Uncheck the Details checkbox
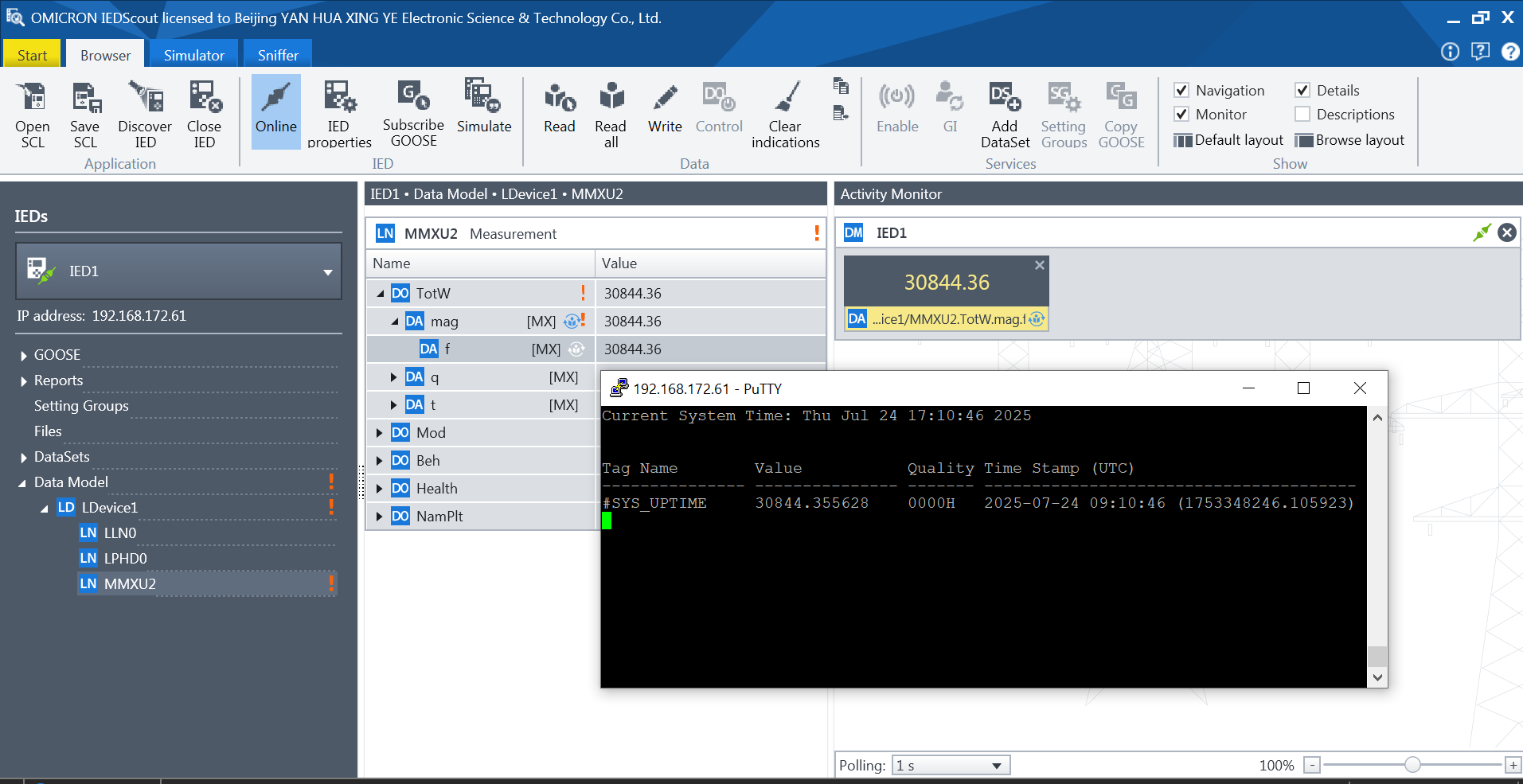This screenshot has height=784, width=1523. point(1302,91)
